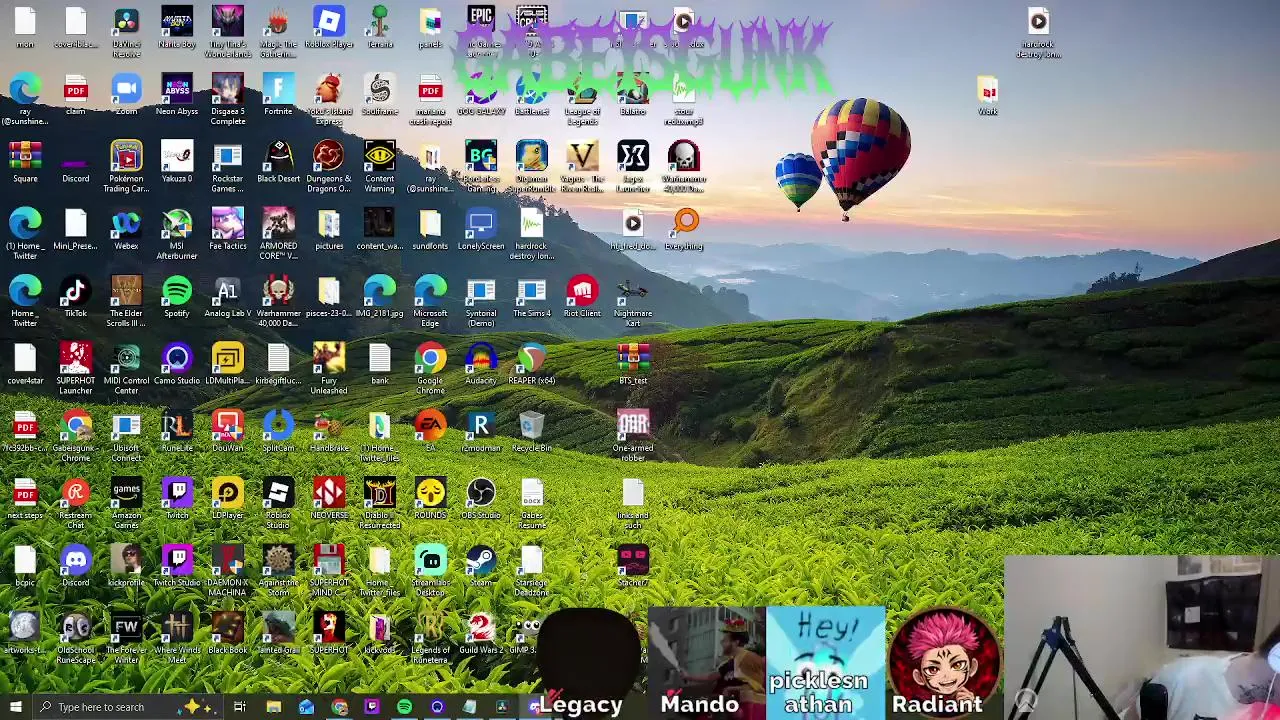Select the Nightmare Kart shortcut

pyautogui.click(x=633, y=301)
